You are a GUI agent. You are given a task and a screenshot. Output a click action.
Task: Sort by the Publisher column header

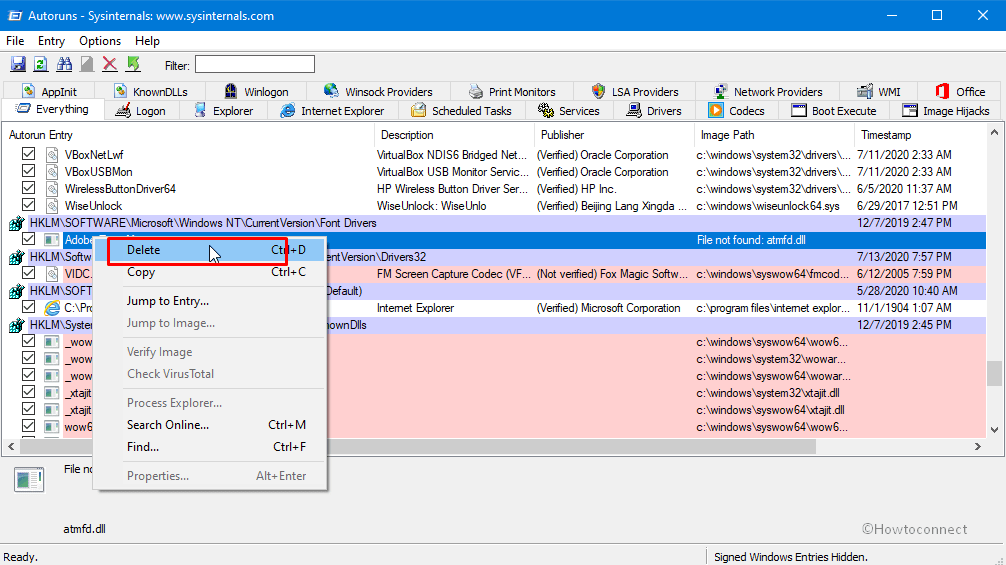pyautogui.click(x=613, y=135)
